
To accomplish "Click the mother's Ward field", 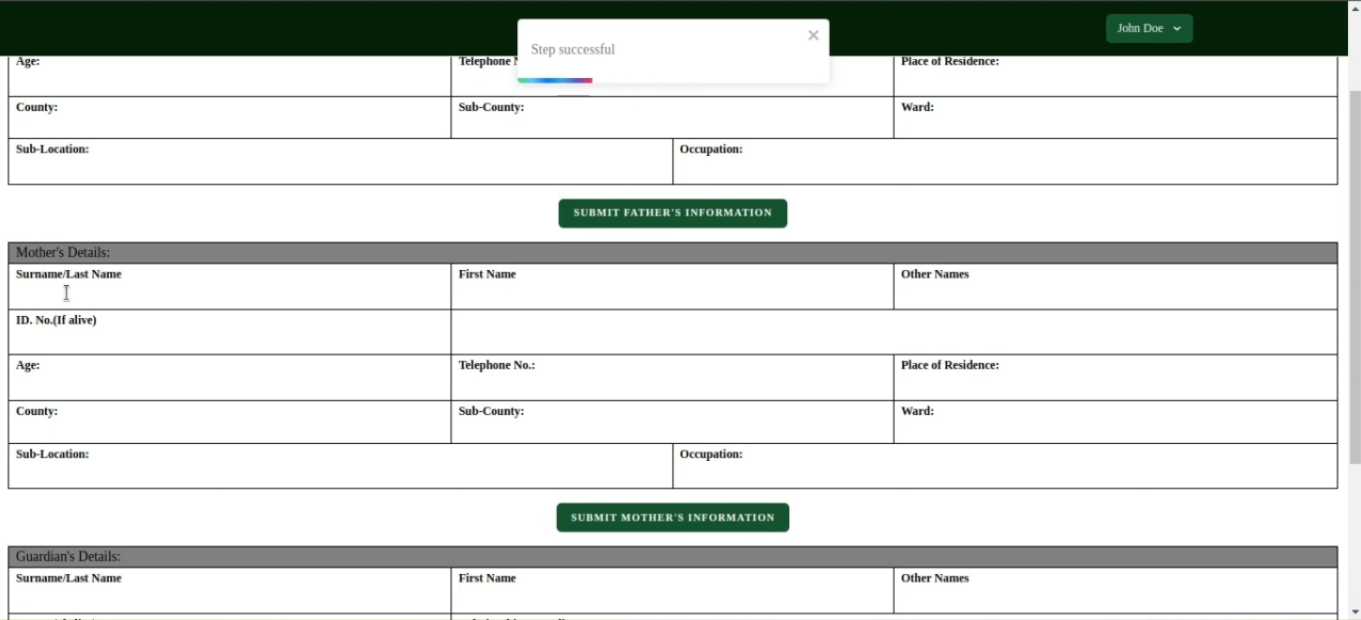I will click(1100, 428).
